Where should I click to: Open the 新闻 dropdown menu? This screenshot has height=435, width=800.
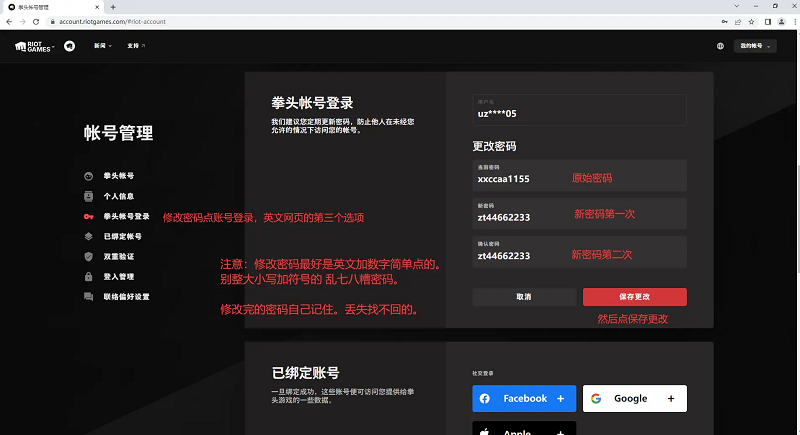pyautogui.click(x=103, y=46)
